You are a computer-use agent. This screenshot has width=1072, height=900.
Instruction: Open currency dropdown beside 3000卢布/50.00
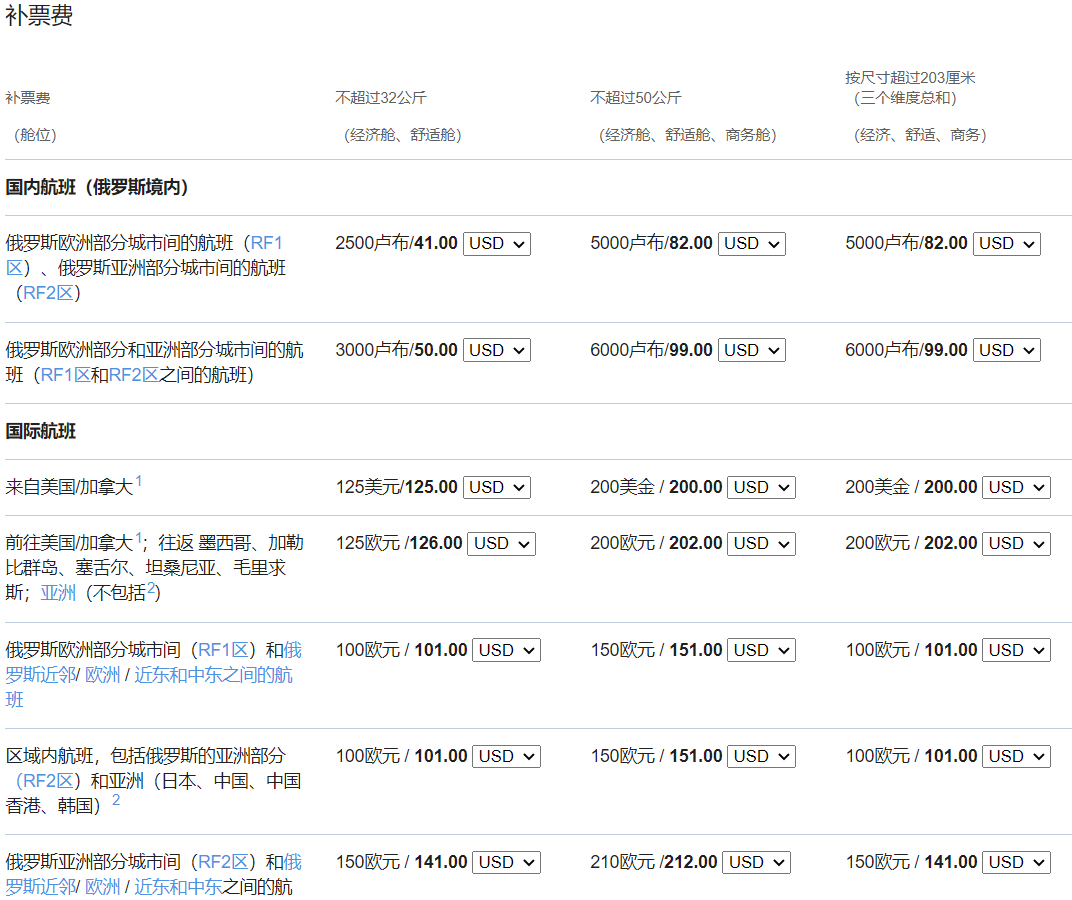pyautogui.click(x=496, y=350)
